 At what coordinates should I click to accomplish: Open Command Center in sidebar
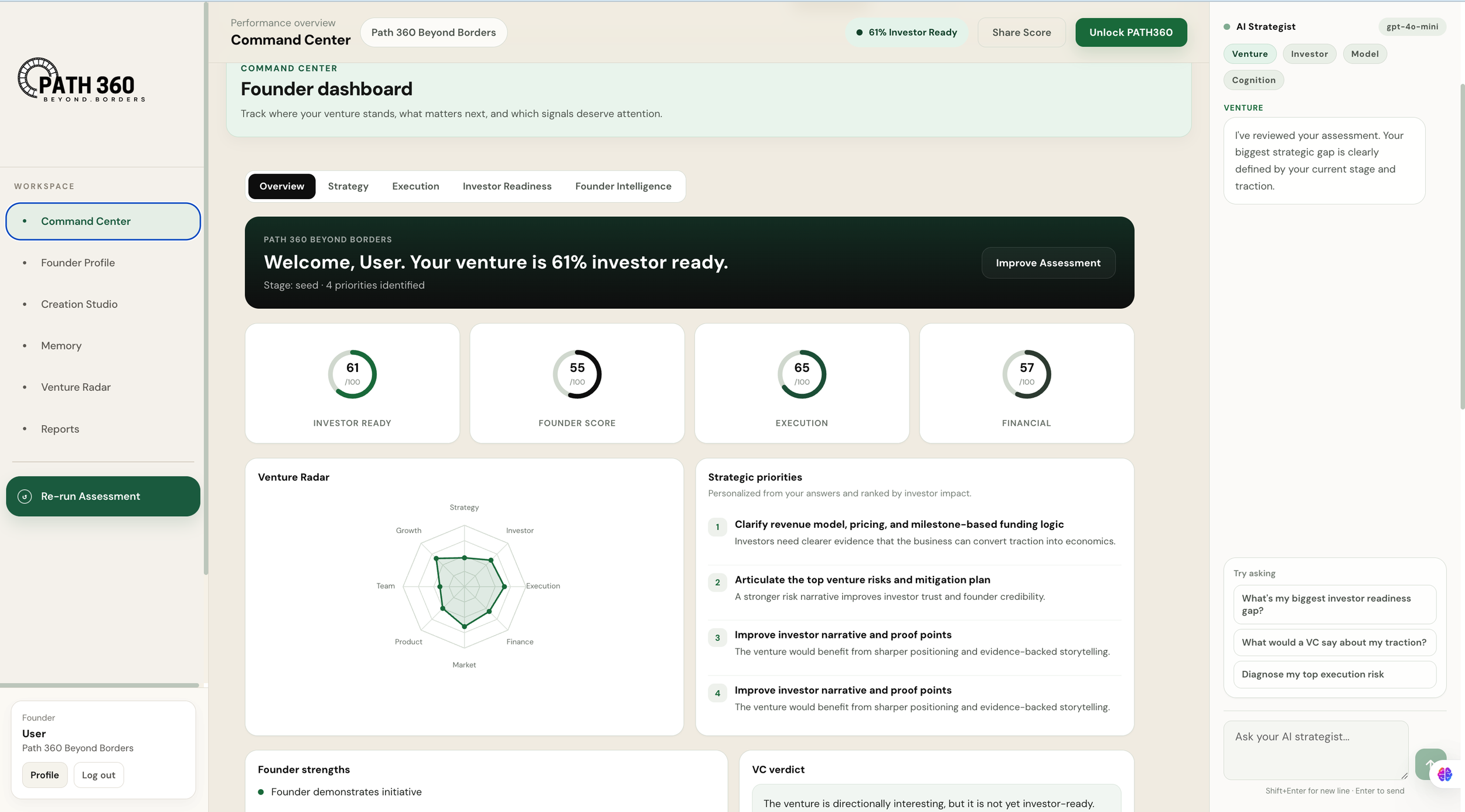pyautogui.click(x=103, y=221)
